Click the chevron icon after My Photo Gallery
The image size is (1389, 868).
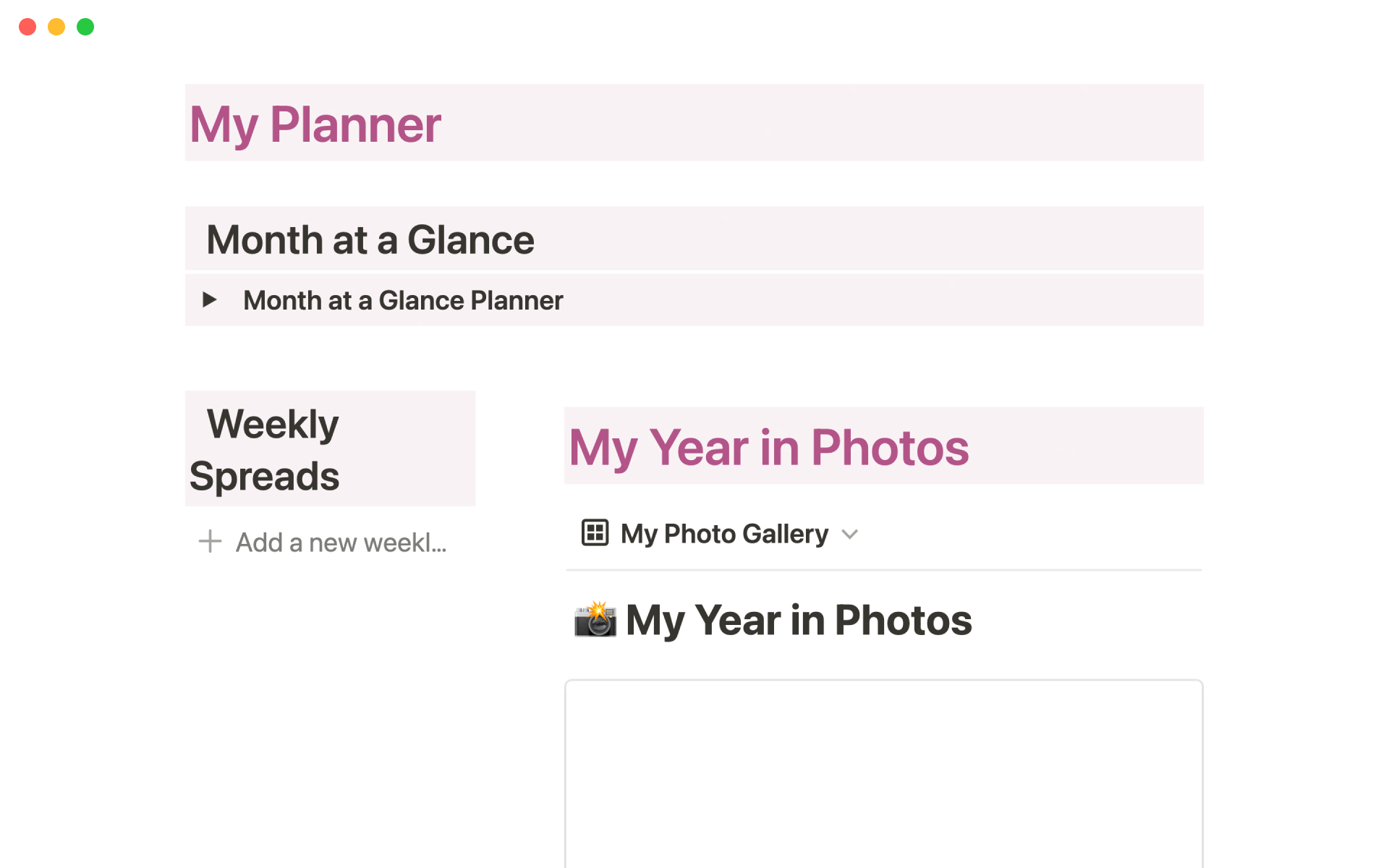[x=849, y=535]
